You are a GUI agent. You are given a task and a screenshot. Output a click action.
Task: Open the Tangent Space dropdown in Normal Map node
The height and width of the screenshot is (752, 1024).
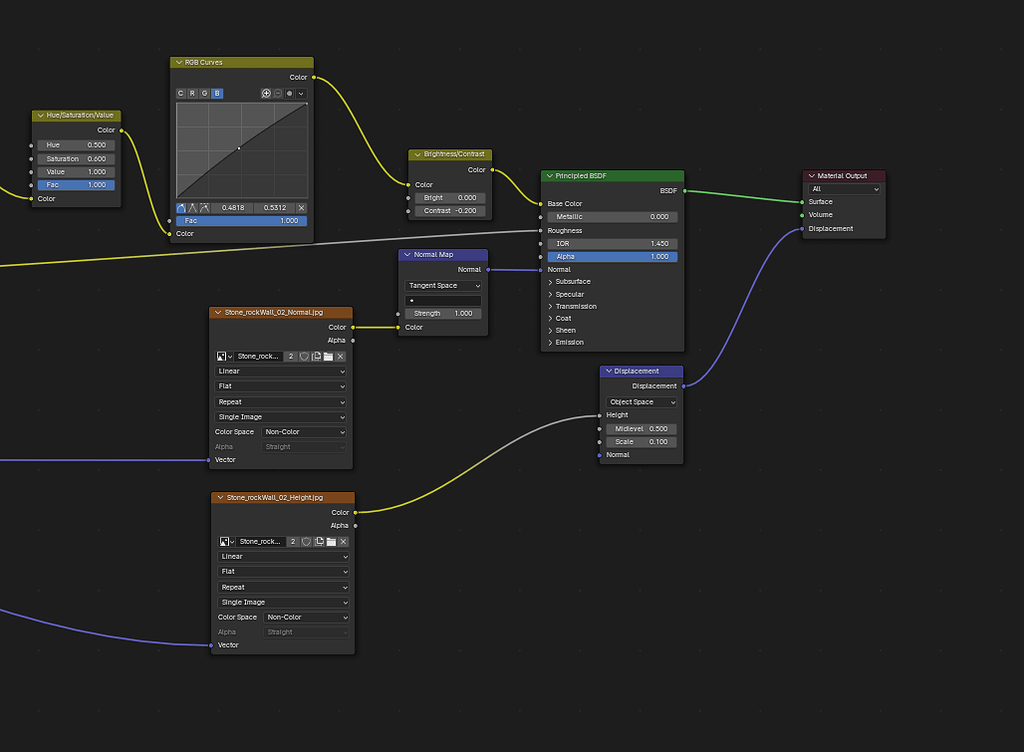point(442,285)
